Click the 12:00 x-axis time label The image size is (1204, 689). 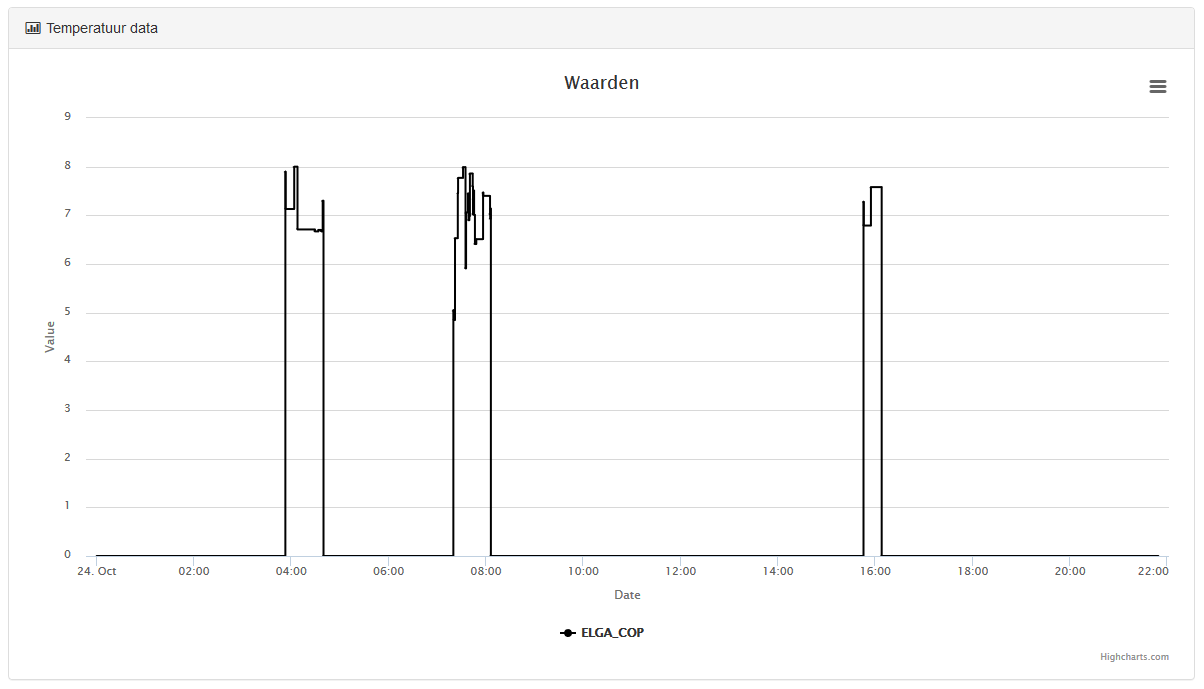(x=680, y=572)
